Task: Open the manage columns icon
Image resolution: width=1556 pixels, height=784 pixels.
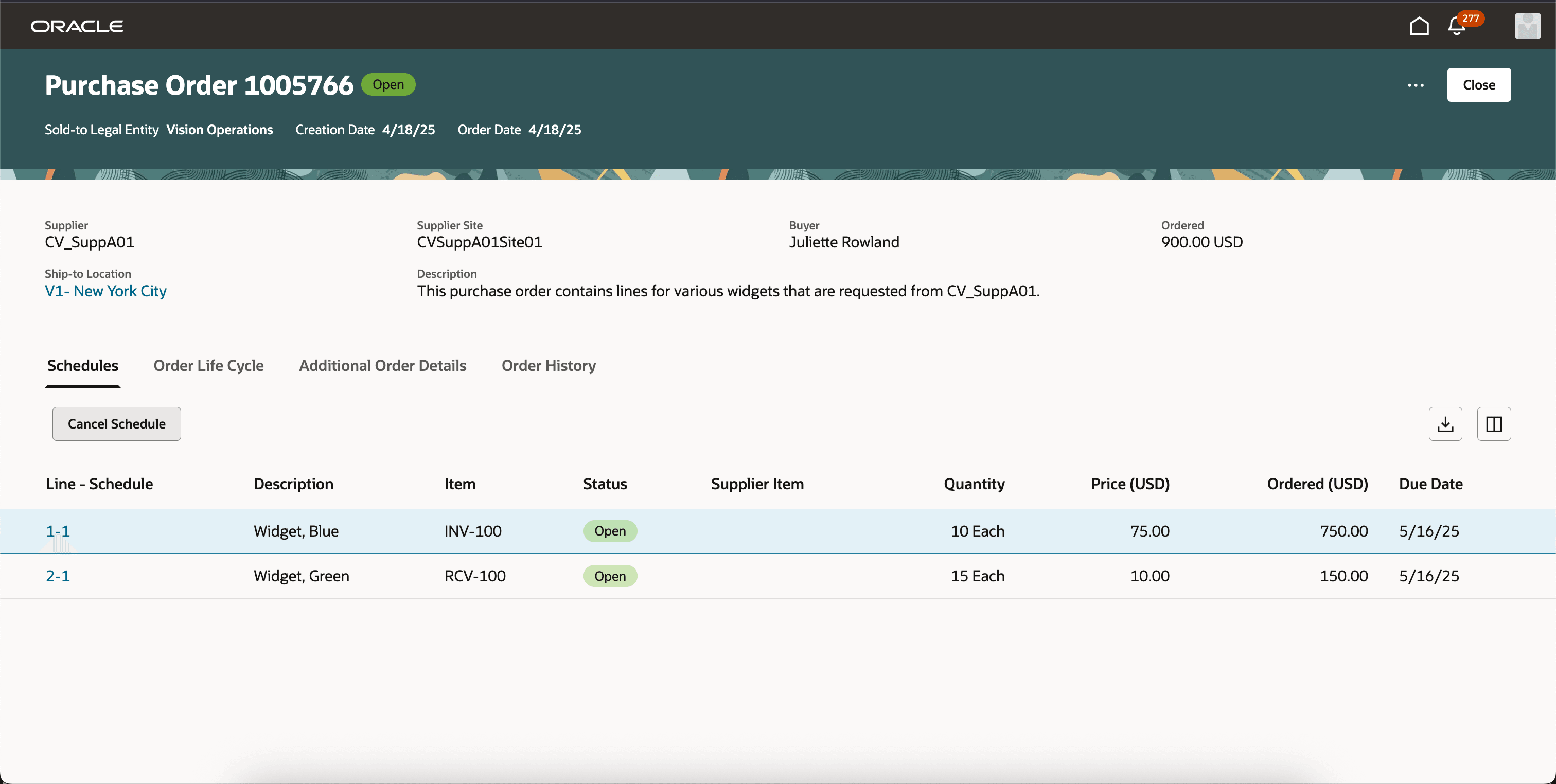Action: point(1493,424)
